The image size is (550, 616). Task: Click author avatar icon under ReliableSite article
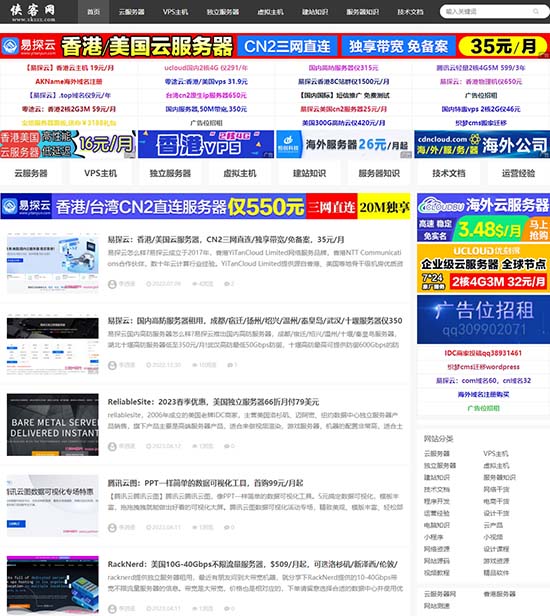point(112,446)
